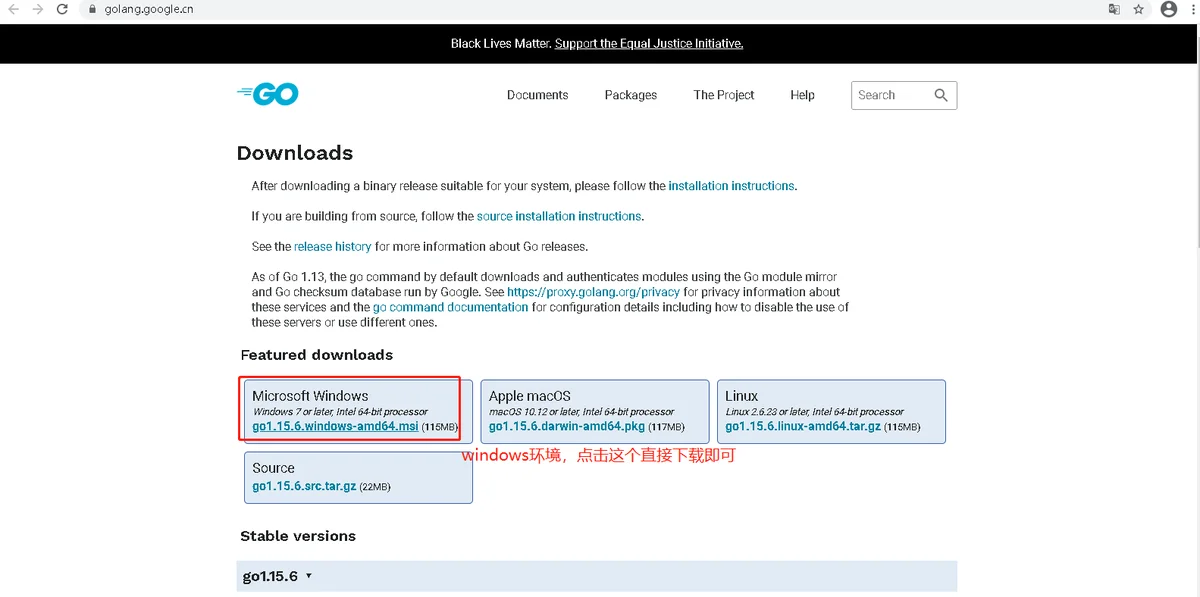Open the Packages menu item
Image resolution: width=1200 pixels, height=597 pixels.
click(631, 95)
